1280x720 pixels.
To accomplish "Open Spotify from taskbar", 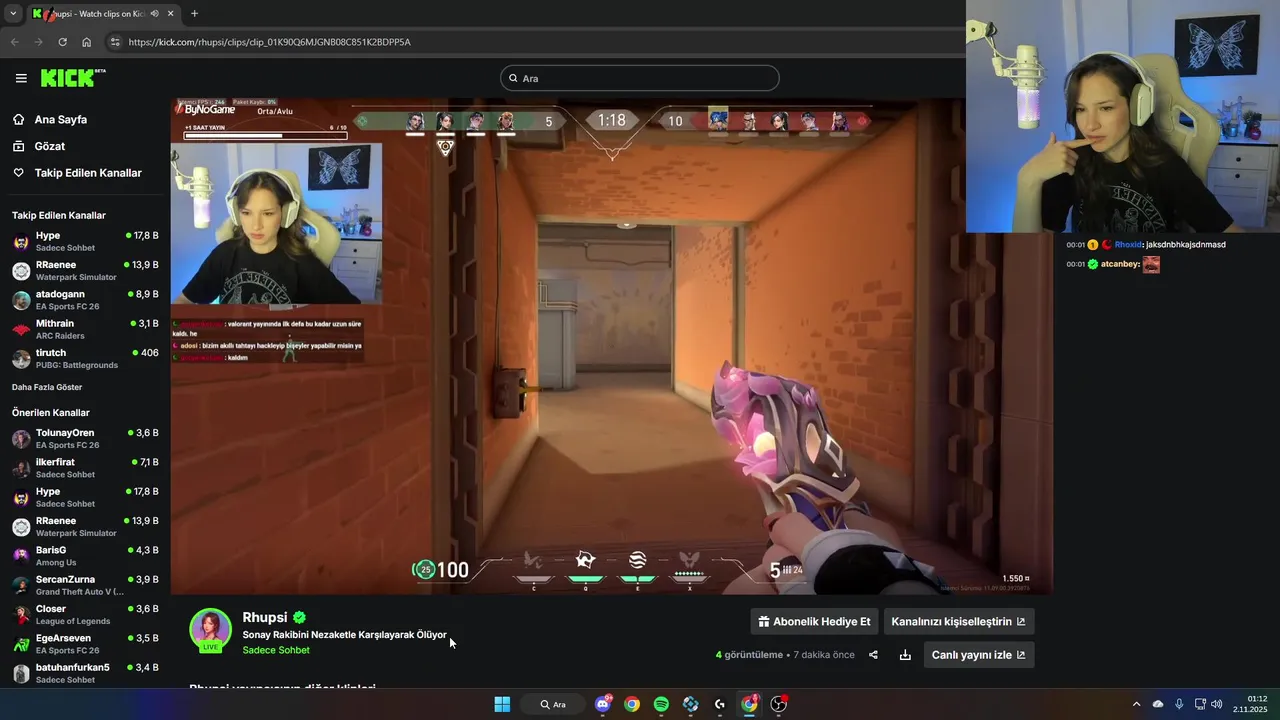I will tap(661, 704).
